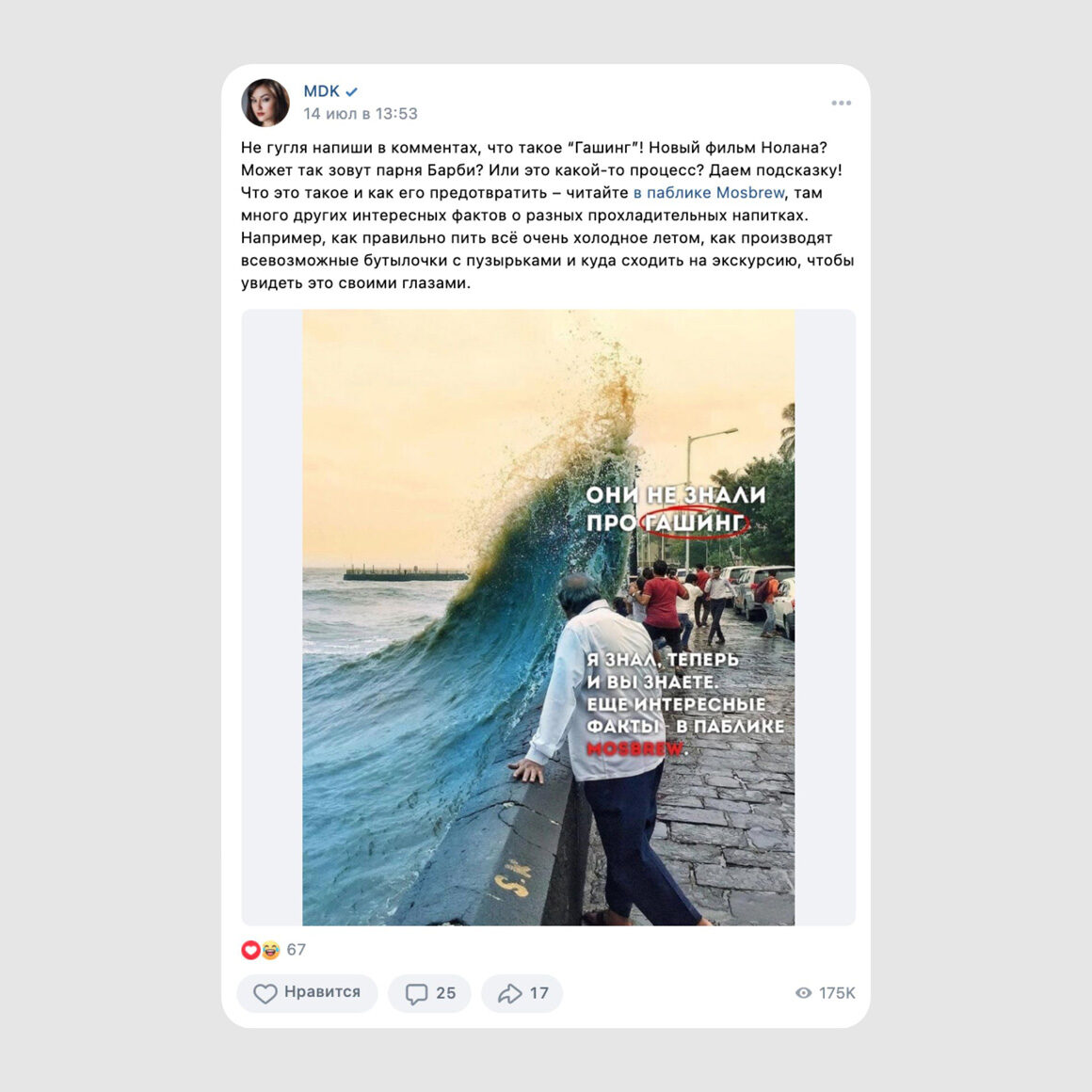This screenshot has height=1092, width=1092.
Task: Click the comment count 25
Action: coord(445,993)
